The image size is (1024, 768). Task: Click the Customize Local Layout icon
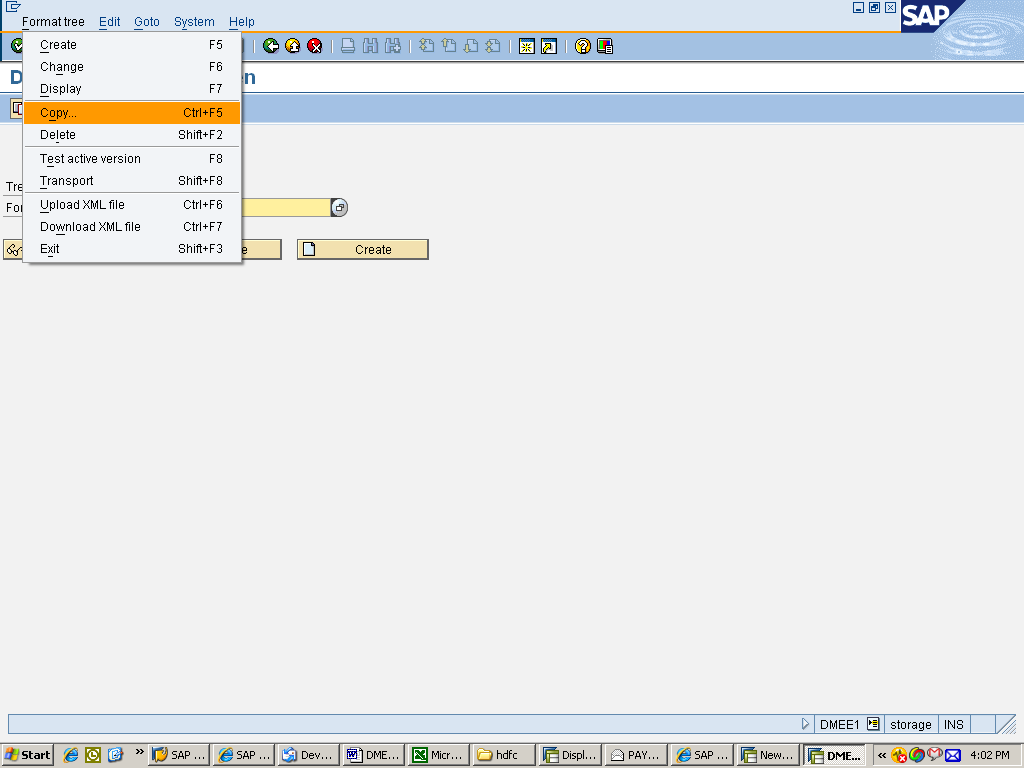pos(604,45)
